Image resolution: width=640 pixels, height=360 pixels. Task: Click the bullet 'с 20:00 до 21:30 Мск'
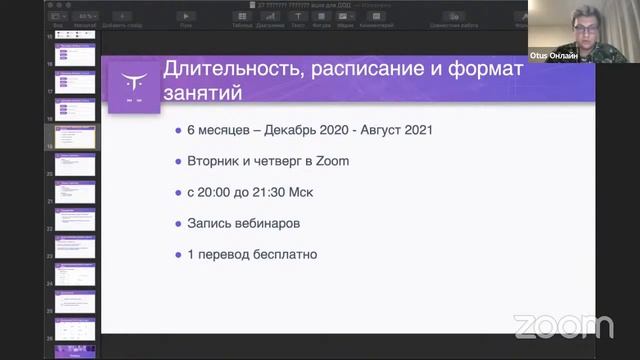tap(250, 192)
